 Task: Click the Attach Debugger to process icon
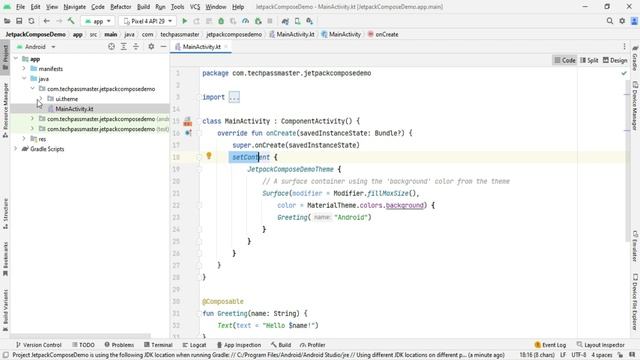point(258,21)
